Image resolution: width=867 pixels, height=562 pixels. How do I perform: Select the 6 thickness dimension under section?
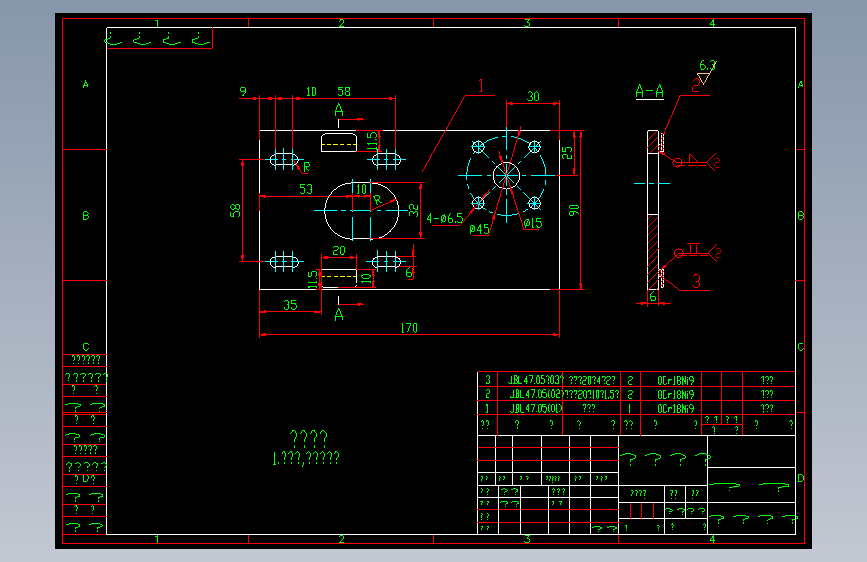coord(652,296)
